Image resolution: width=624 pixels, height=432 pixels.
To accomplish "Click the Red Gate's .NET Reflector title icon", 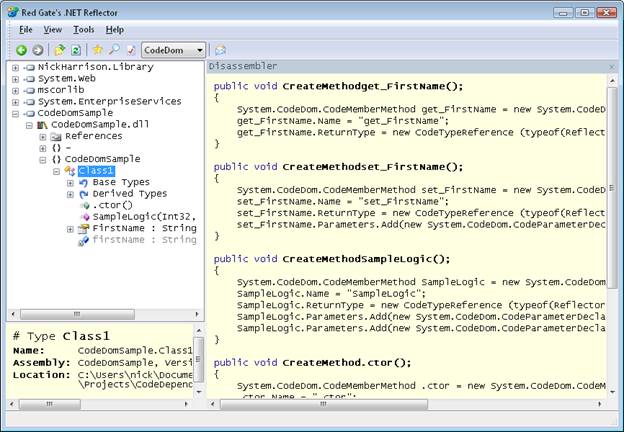I will tap(13, 12).
